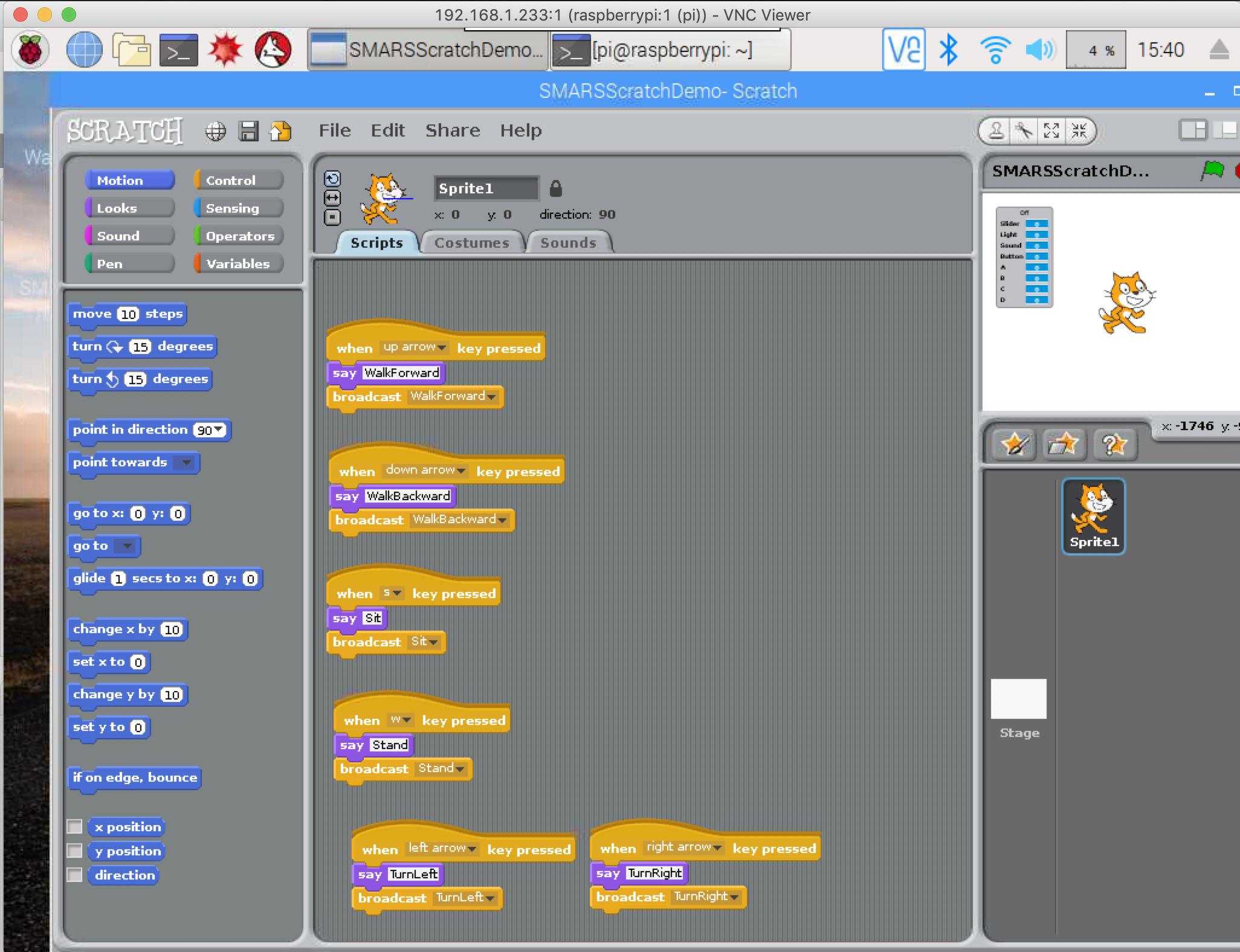Open the Share menu

pos(453,130)
